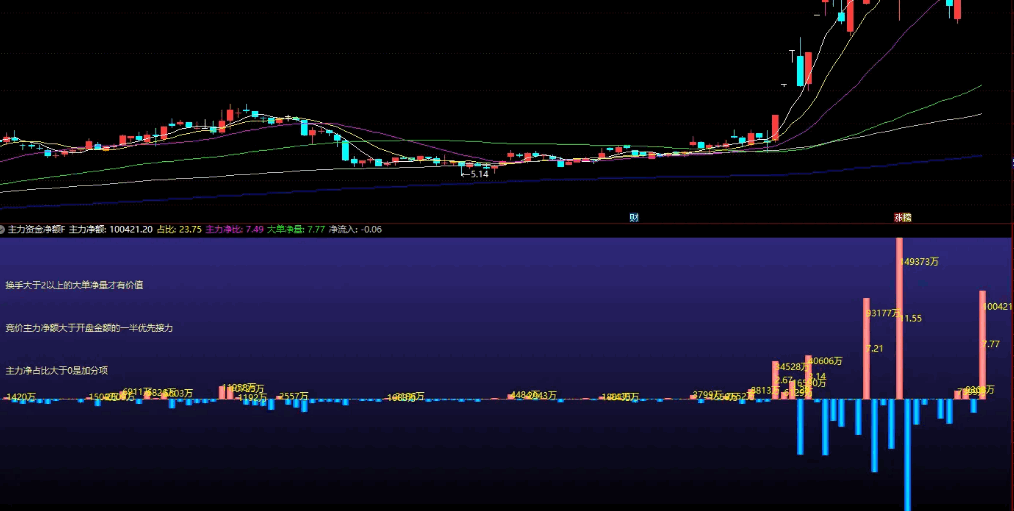Click the 2557万 bar label

pos(294,397)
